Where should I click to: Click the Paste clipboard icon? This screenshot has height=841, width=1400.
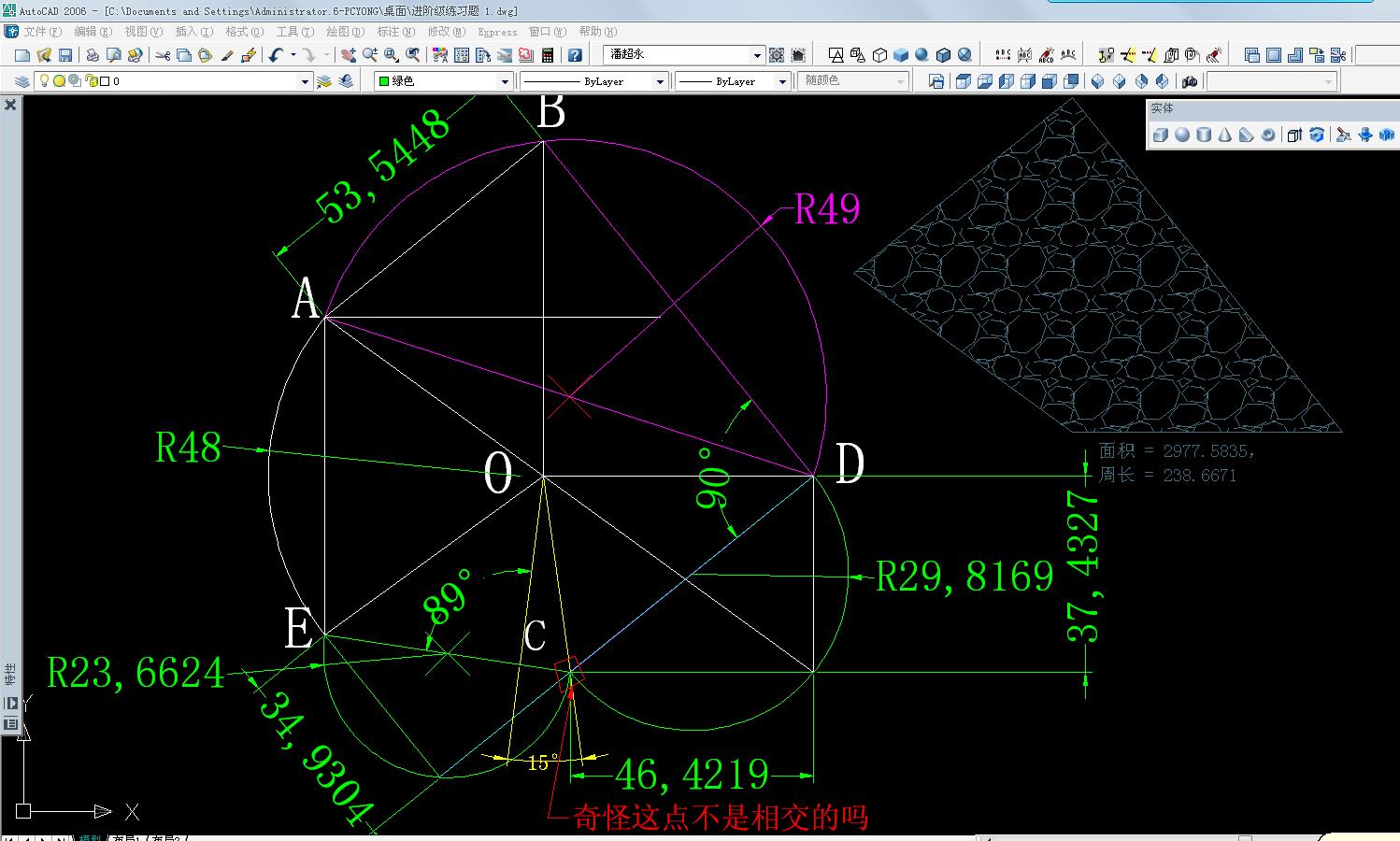(205, 55)
